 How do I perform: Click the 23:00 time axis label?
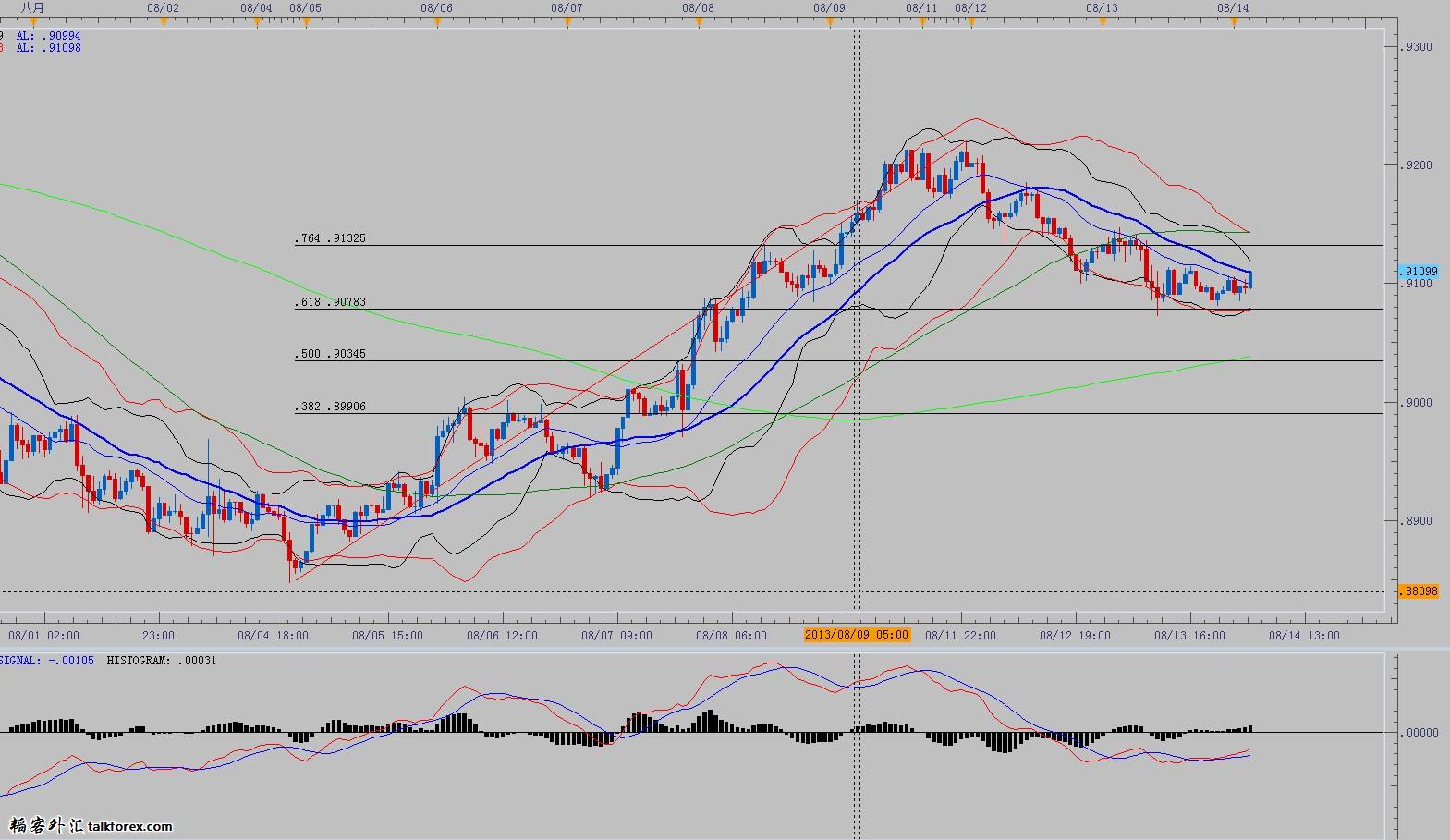[x=159, y=635]
